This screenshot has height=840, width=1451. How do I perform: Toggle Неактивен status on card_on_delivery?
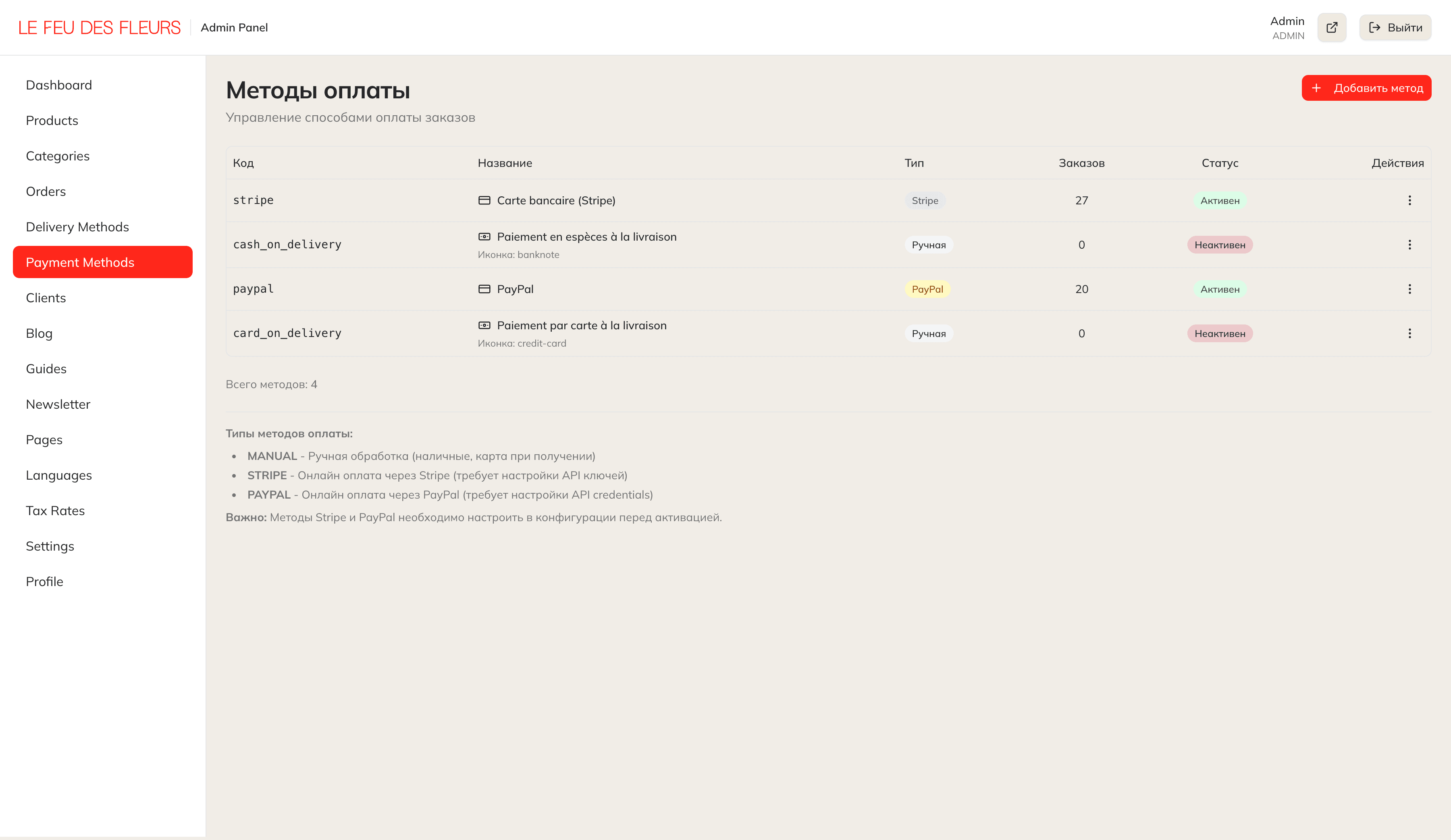click(1220, 333)
